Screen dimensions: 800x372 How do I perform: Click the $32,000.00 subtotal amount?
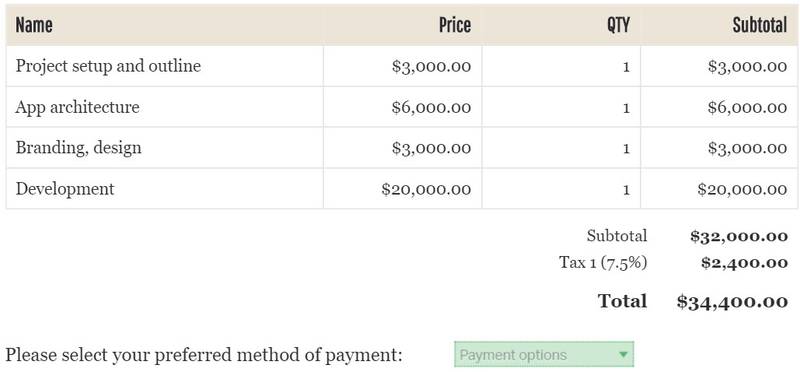point(739,236)
